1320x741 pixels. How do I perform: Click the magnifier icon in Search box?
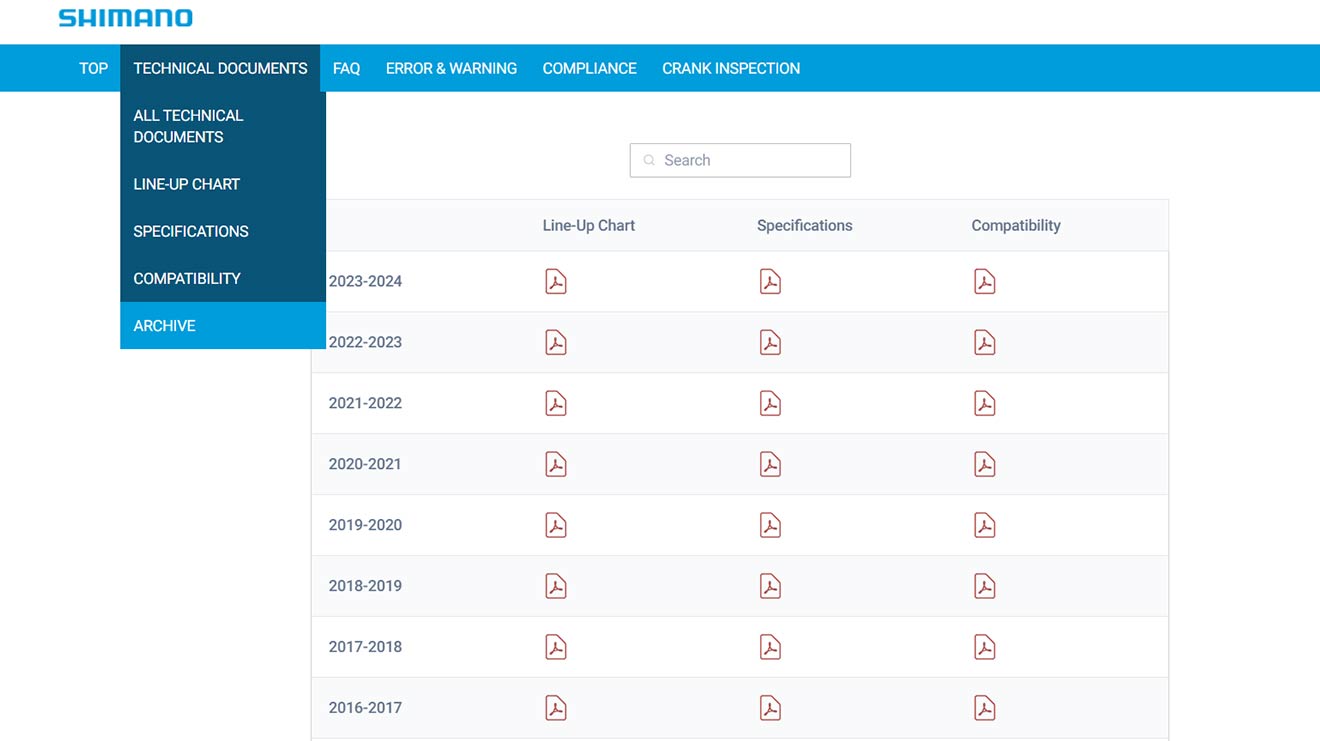650,160
